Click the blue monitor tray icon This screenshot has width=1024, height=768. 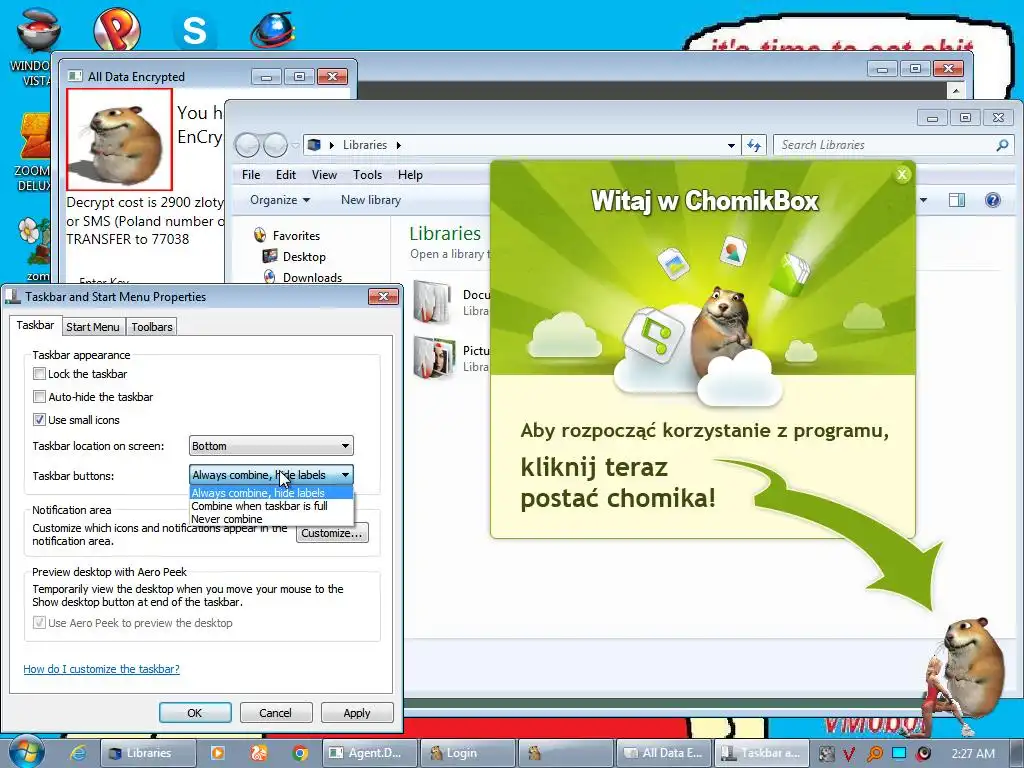pyautogui.click(x=899, y=754)
